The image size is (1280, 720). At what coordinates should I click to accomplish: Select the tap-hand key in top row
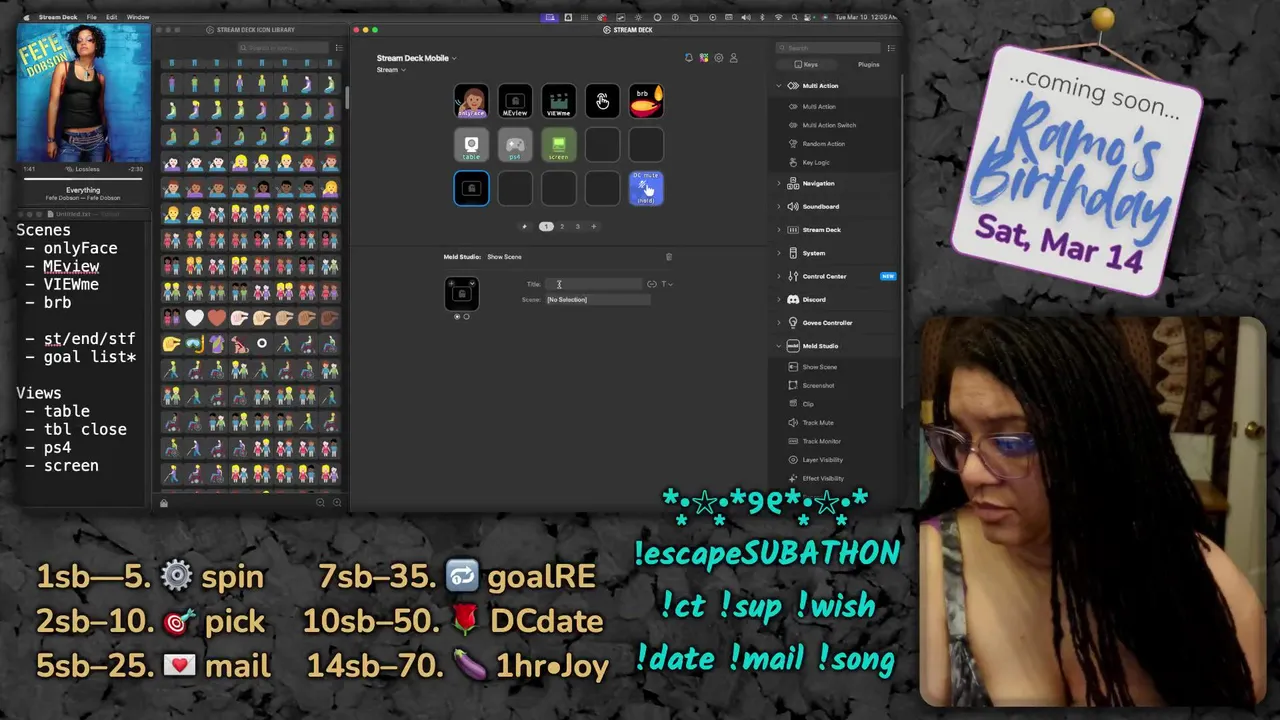602,101
